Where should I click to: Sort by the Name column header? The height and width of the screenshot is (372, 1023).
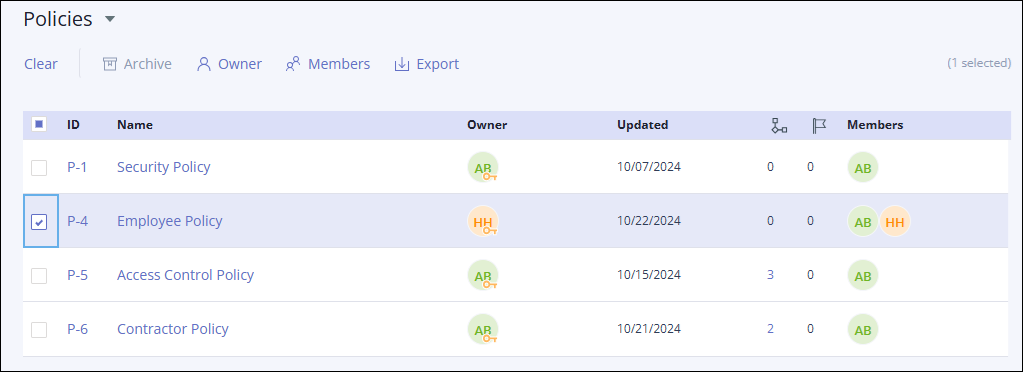coord(135,125)
